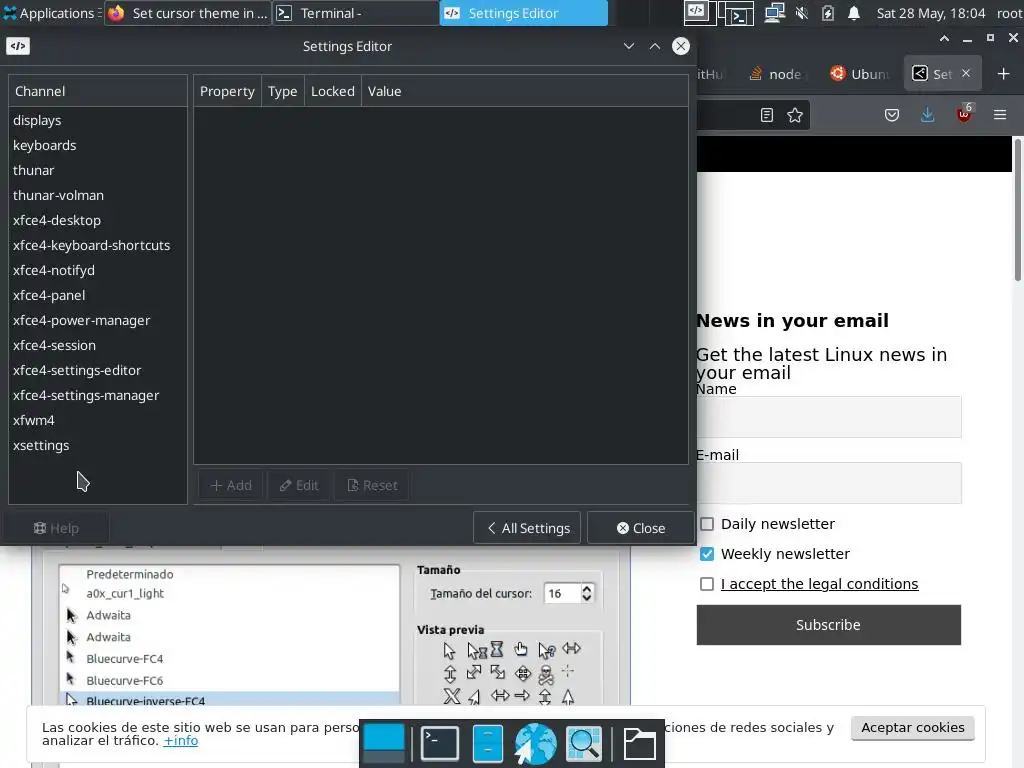
Task: Click the Edit property button
Action: [x=299, y=485]
